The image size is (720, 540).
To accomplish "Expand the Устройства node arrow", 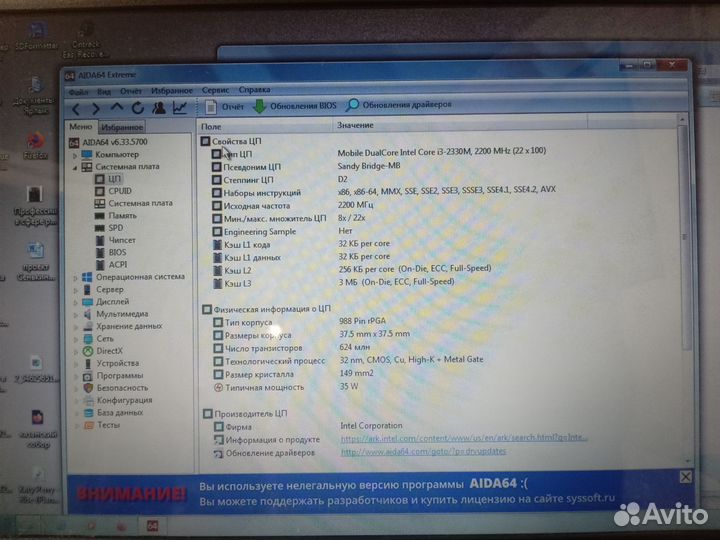I will click(76, 364).
